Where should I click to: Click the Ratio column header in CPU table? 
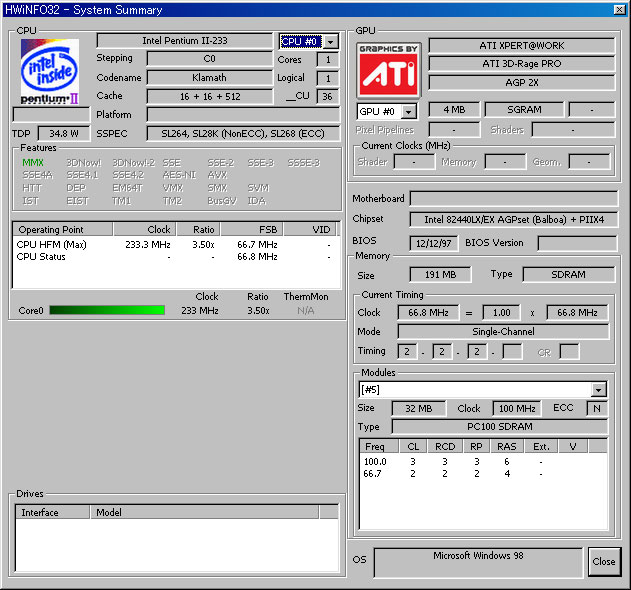click(198, 229)
